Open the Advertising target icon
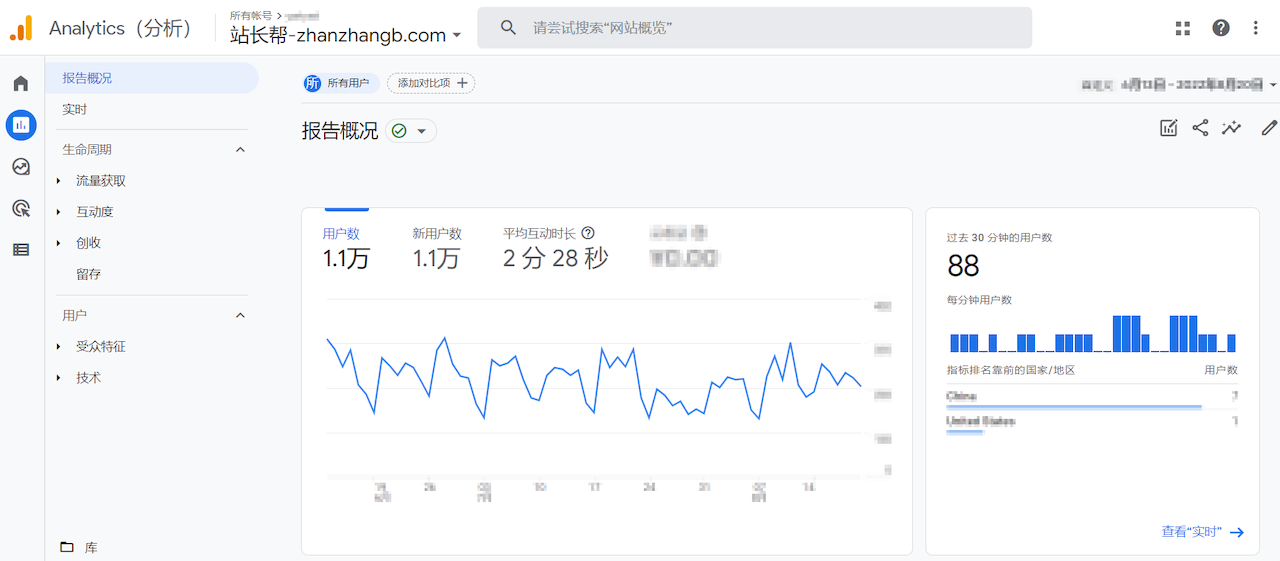This screenshot has height=561, width=1280. 21,208
